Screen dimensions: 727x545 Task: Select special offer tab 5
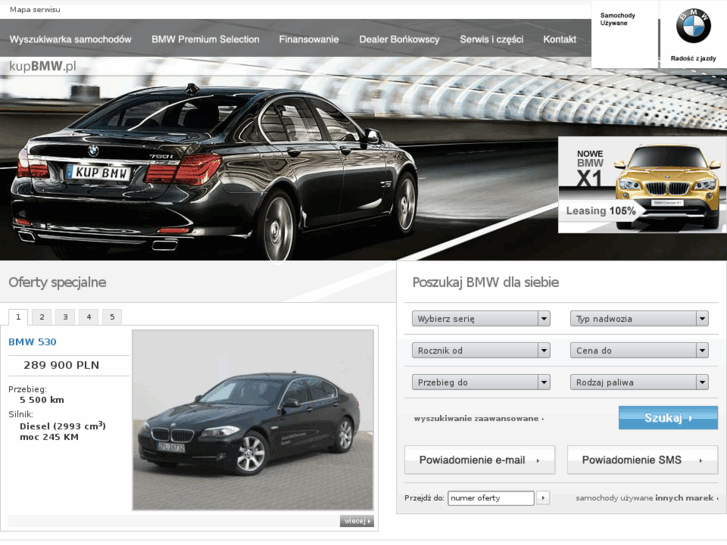[x=112, y=317]
